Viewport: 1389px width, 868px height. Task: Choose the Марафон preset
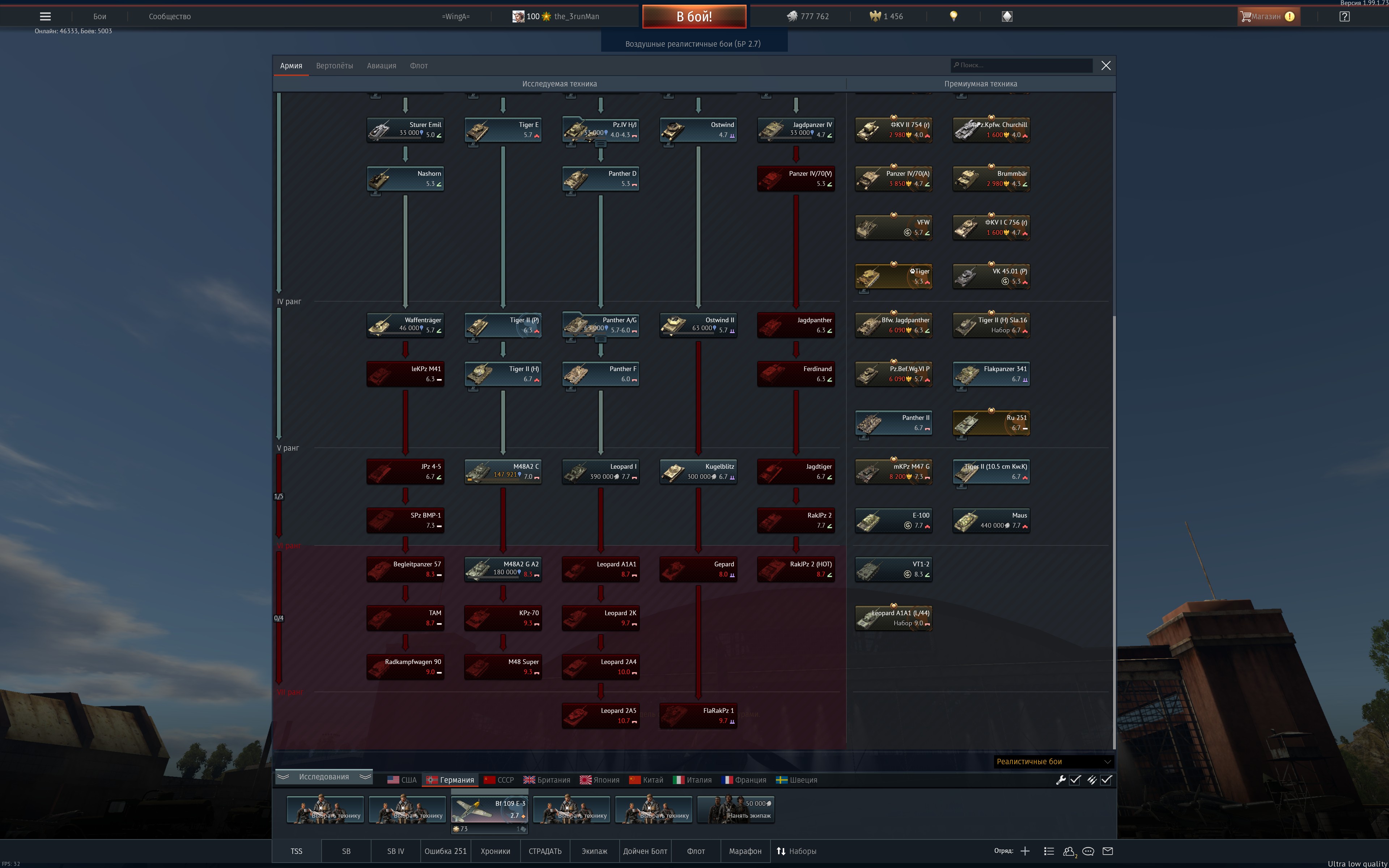[x=745, y=851]
